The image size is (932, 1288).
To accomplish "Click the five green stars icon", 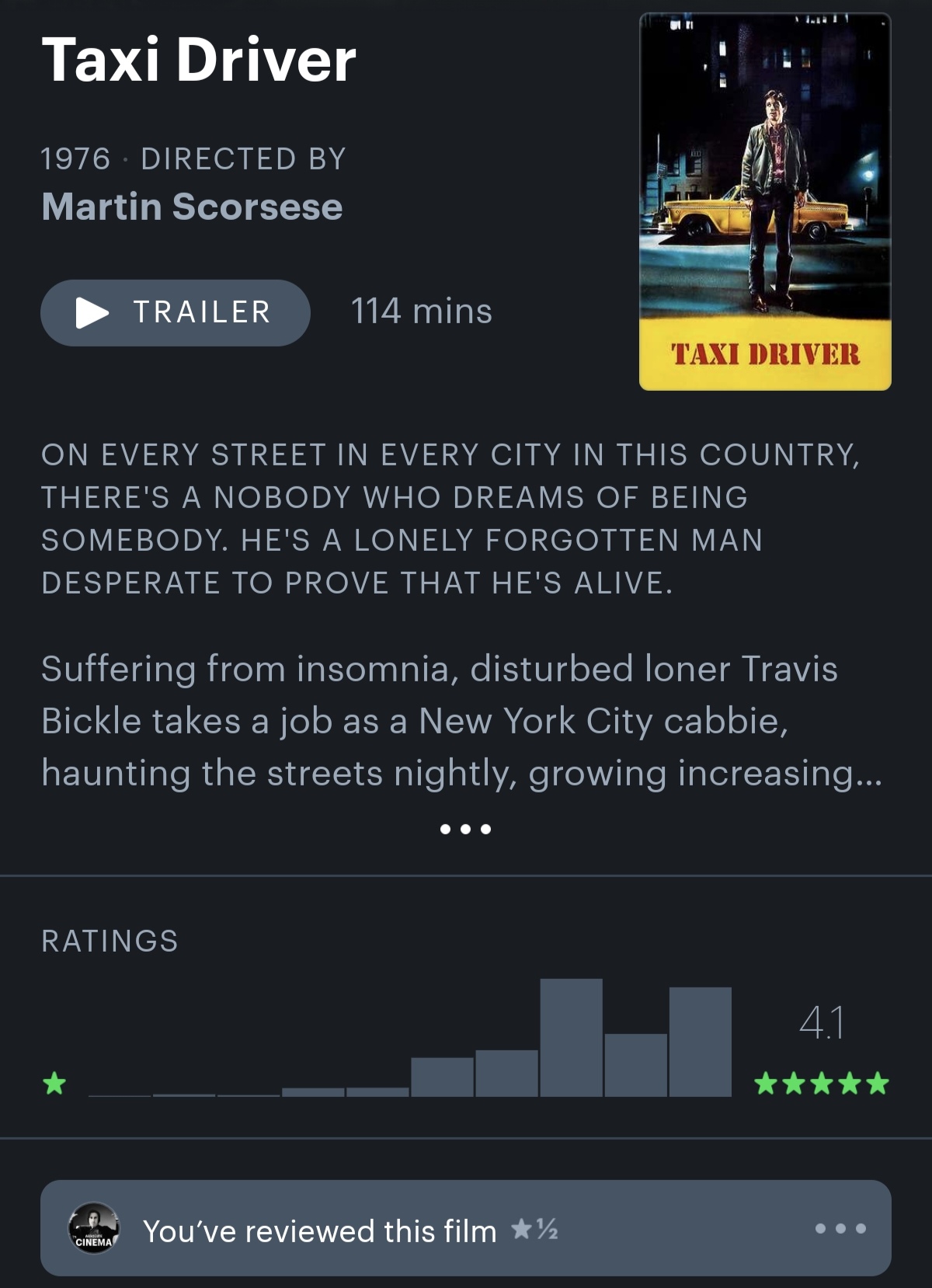I will [822, 1083].
